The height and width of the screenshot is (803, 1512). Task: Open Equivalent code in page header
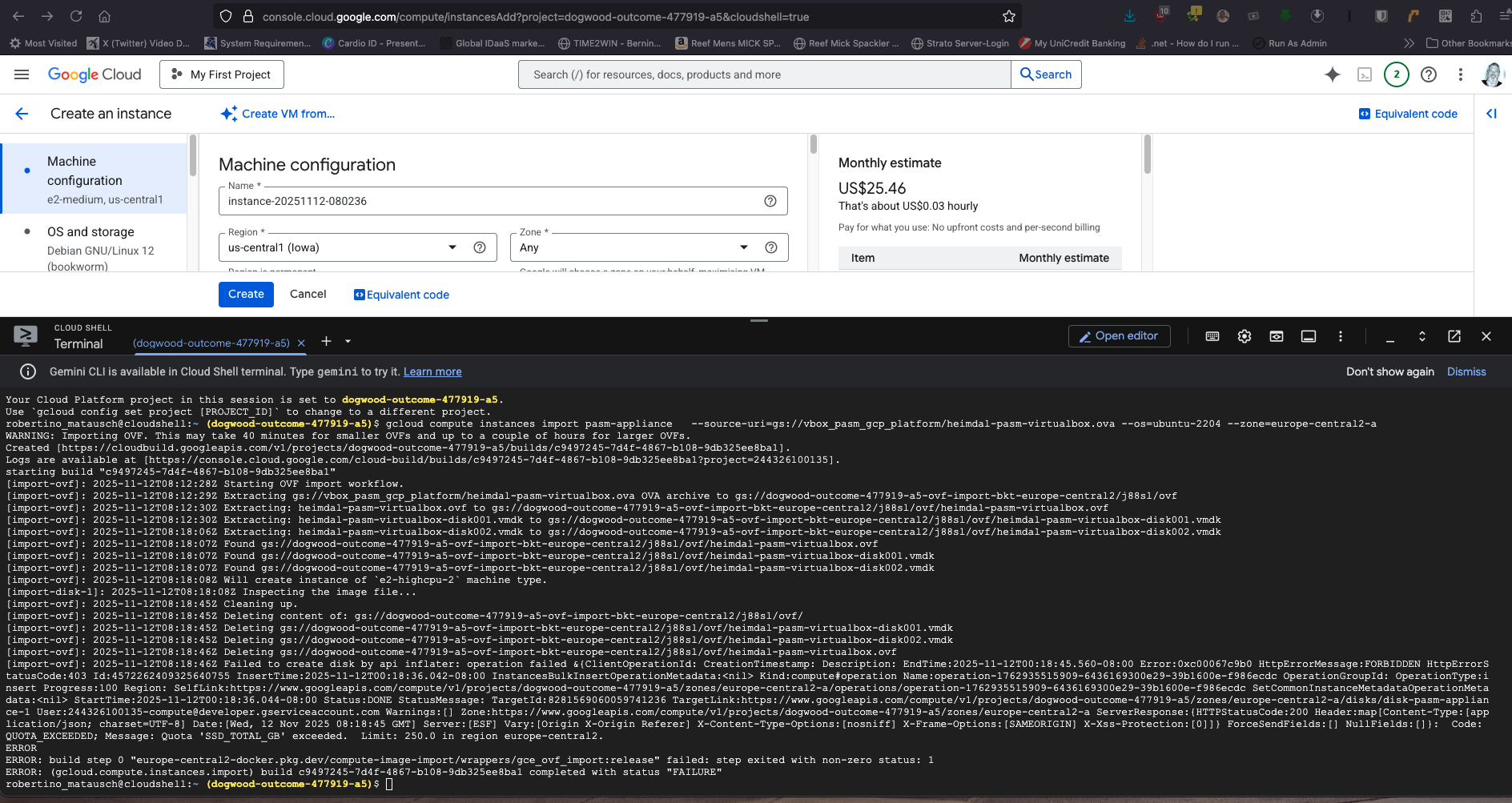[x=1408, y=114]
